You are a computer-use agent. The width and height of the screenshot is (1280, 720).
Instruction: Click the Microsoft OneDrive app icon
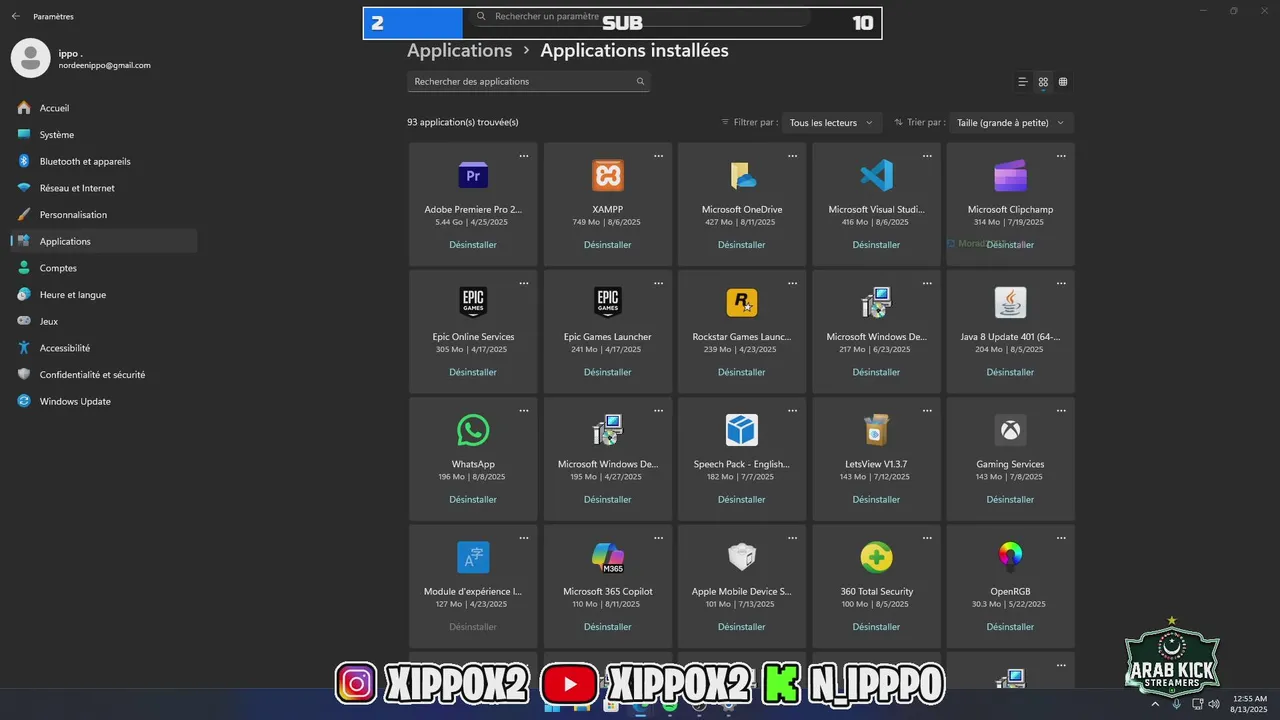(x=742, y=175)
